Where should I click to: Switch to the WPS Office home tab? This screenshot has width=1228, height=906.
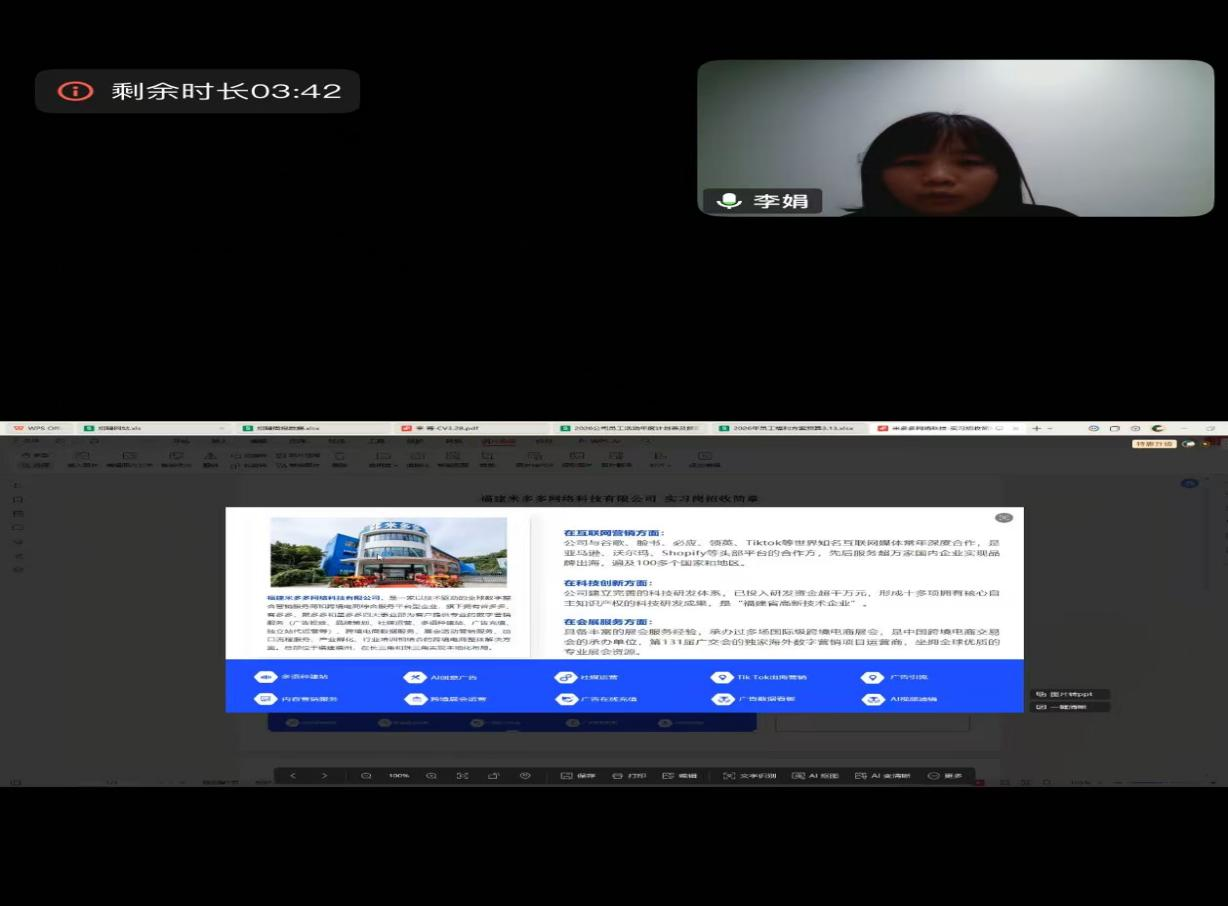click(38, 428)
